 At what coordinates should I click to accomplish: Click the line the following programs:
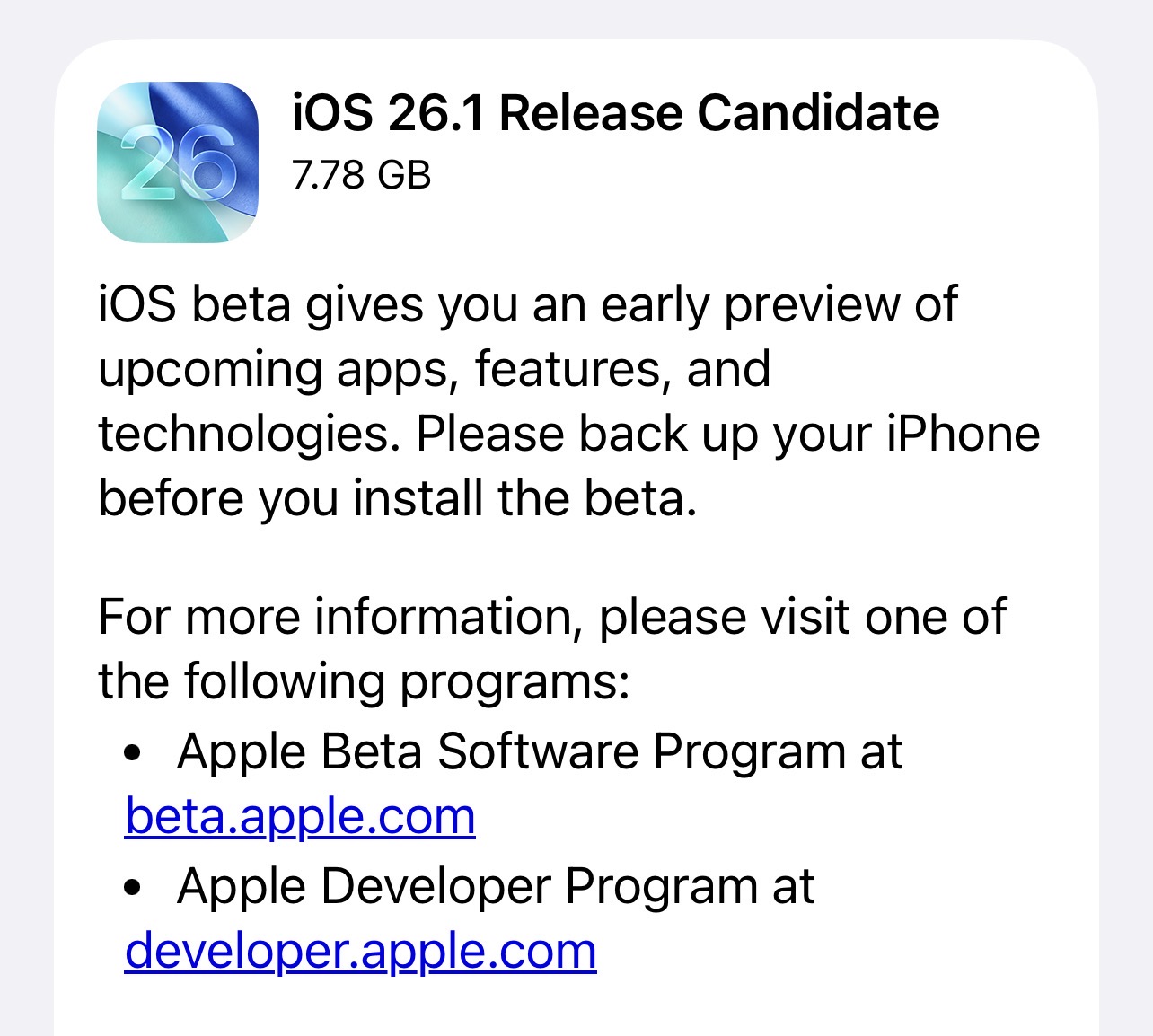364,681
